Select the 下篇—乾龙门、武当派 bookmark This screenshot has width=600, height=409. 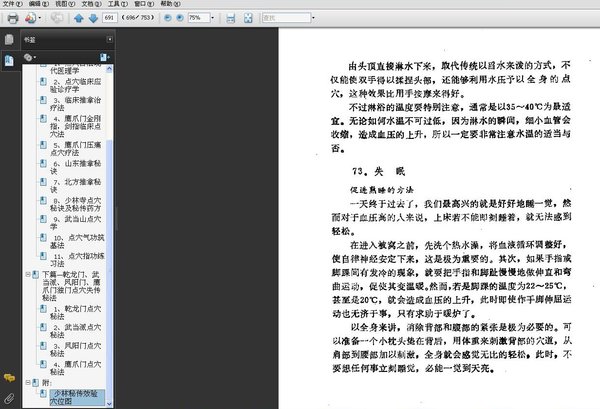(x=71, y=286)
